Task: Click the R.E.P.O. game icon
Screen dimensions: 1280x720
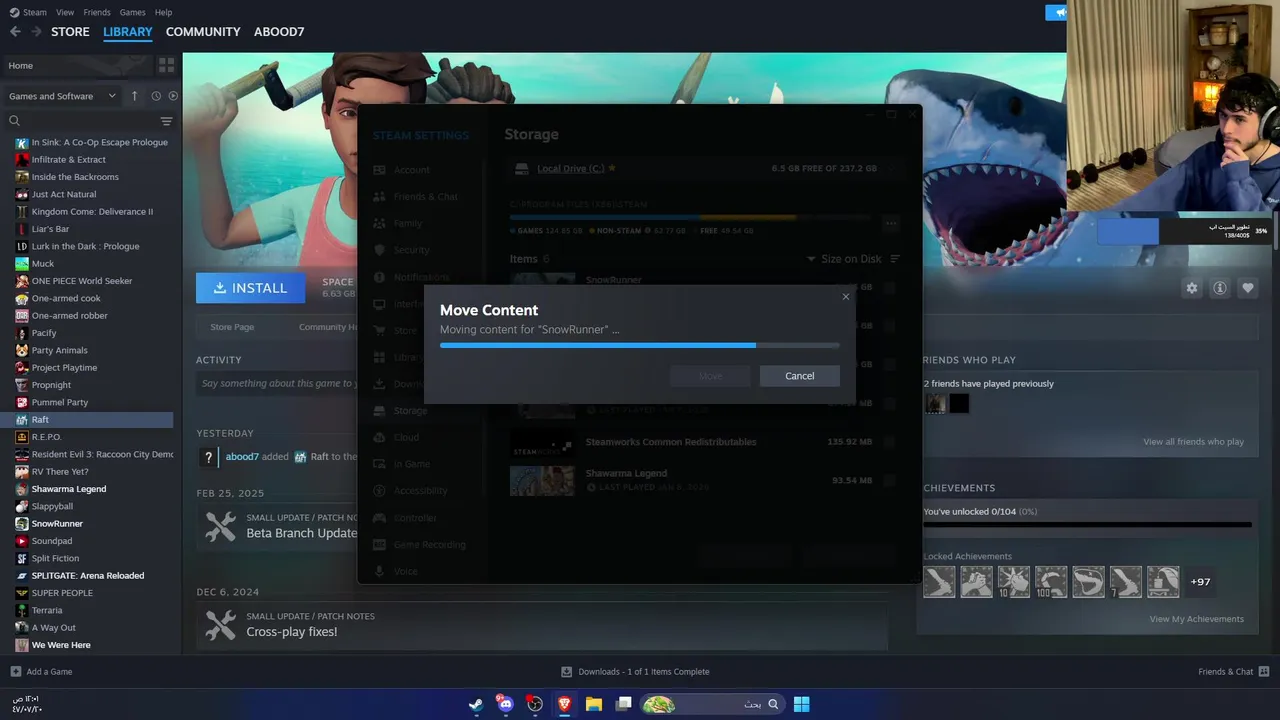Action: (22, 437)
